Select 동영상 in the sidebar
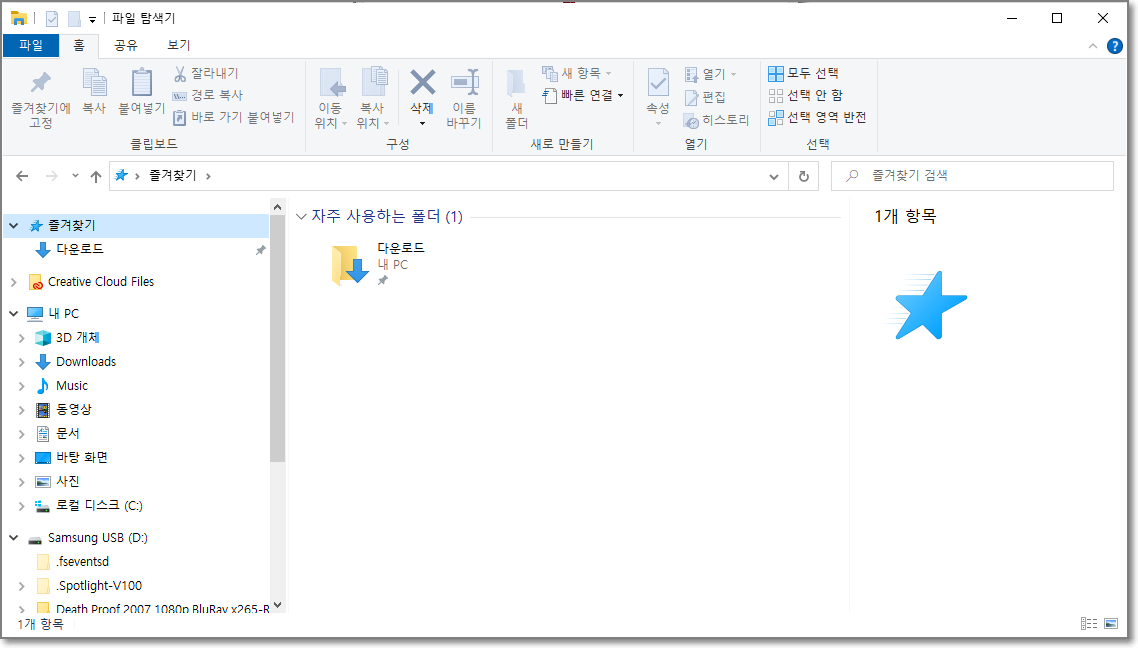1138x648 pixels. click(x=74, y=409)
